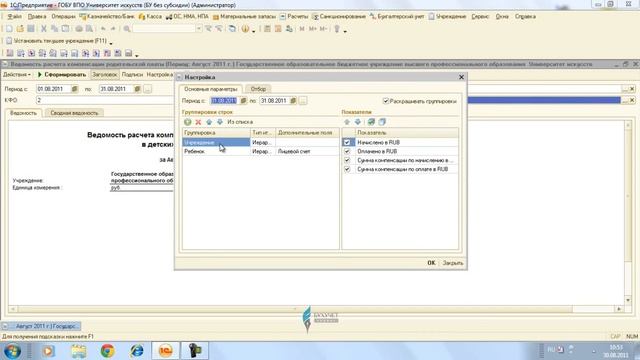Viewport: 640px width, 360px height.
Task: Open the Касса menu
Action: click(150, 17)
